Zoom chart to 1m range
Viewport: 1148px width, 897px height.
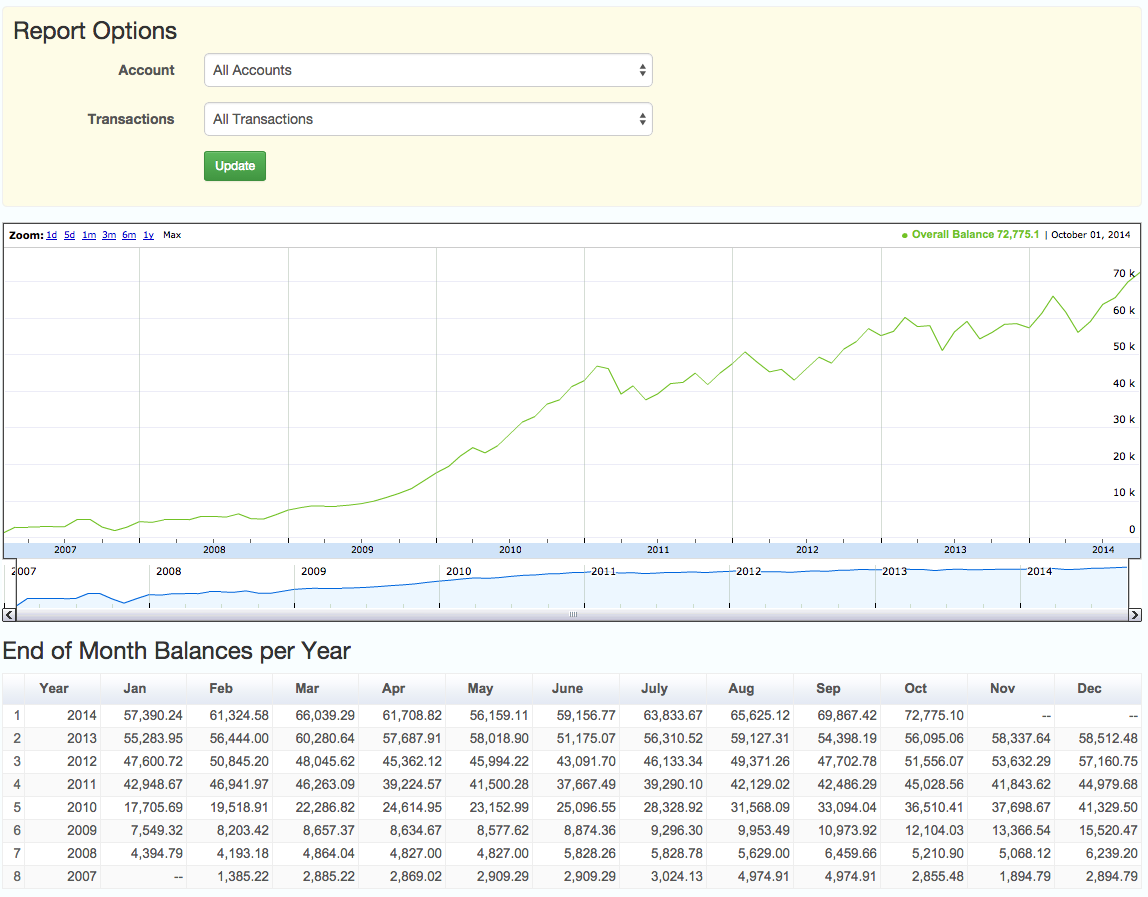click(x=89, y=235)
